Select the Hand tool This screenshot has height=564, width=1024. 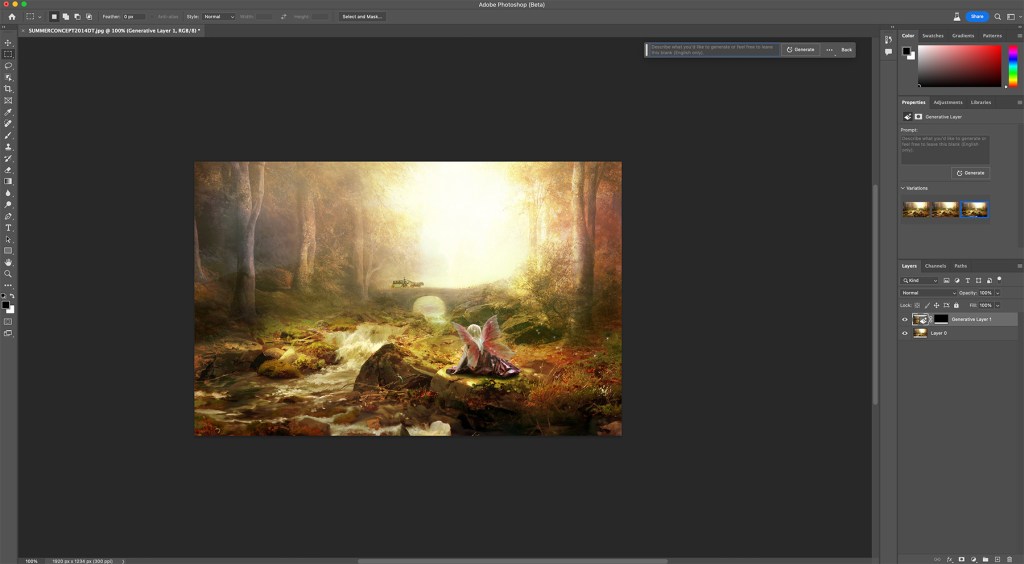pyautogui.click(x=8, y=262)
